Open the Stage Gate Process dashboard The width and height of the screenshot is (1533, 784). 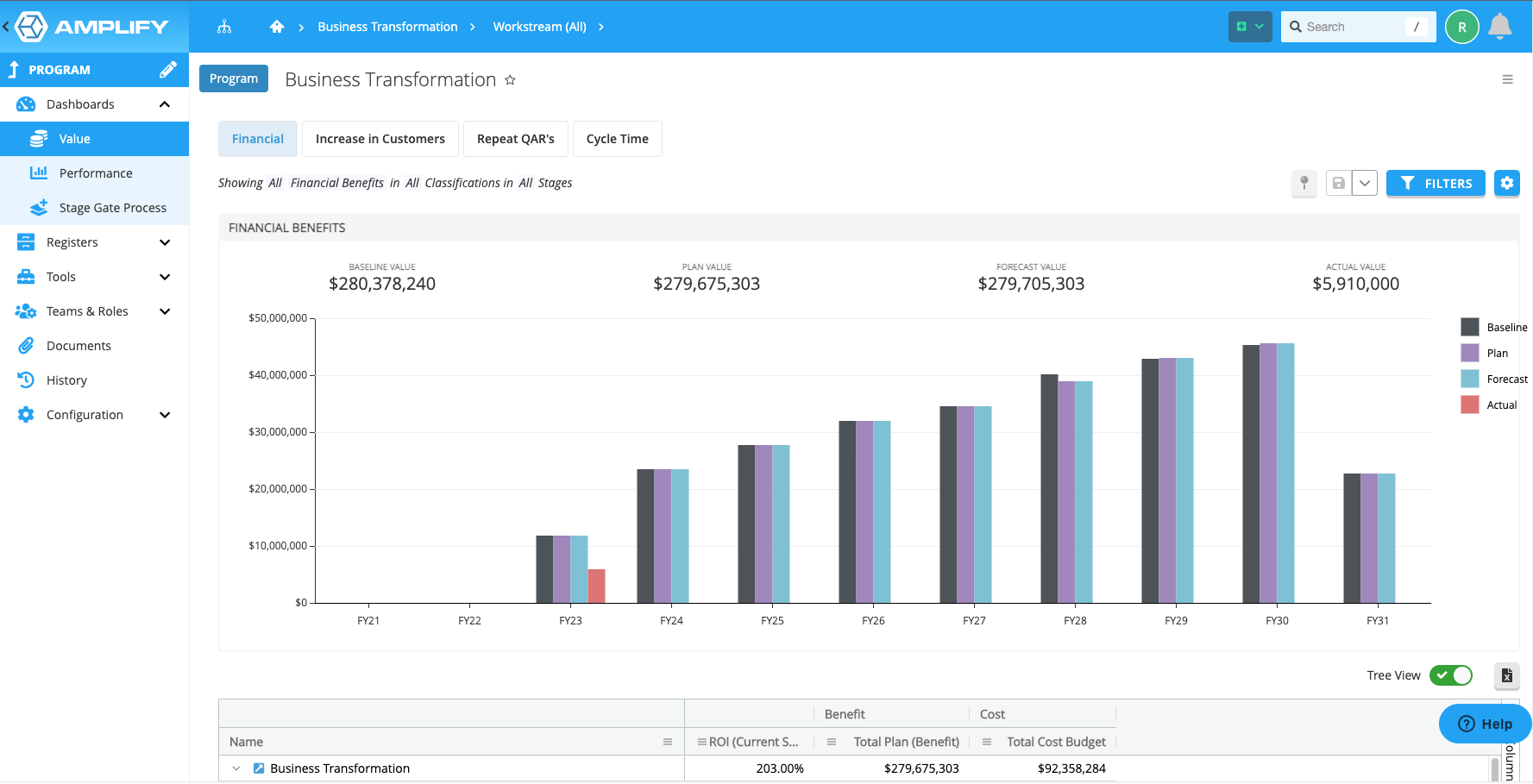(x=112, y=208)
